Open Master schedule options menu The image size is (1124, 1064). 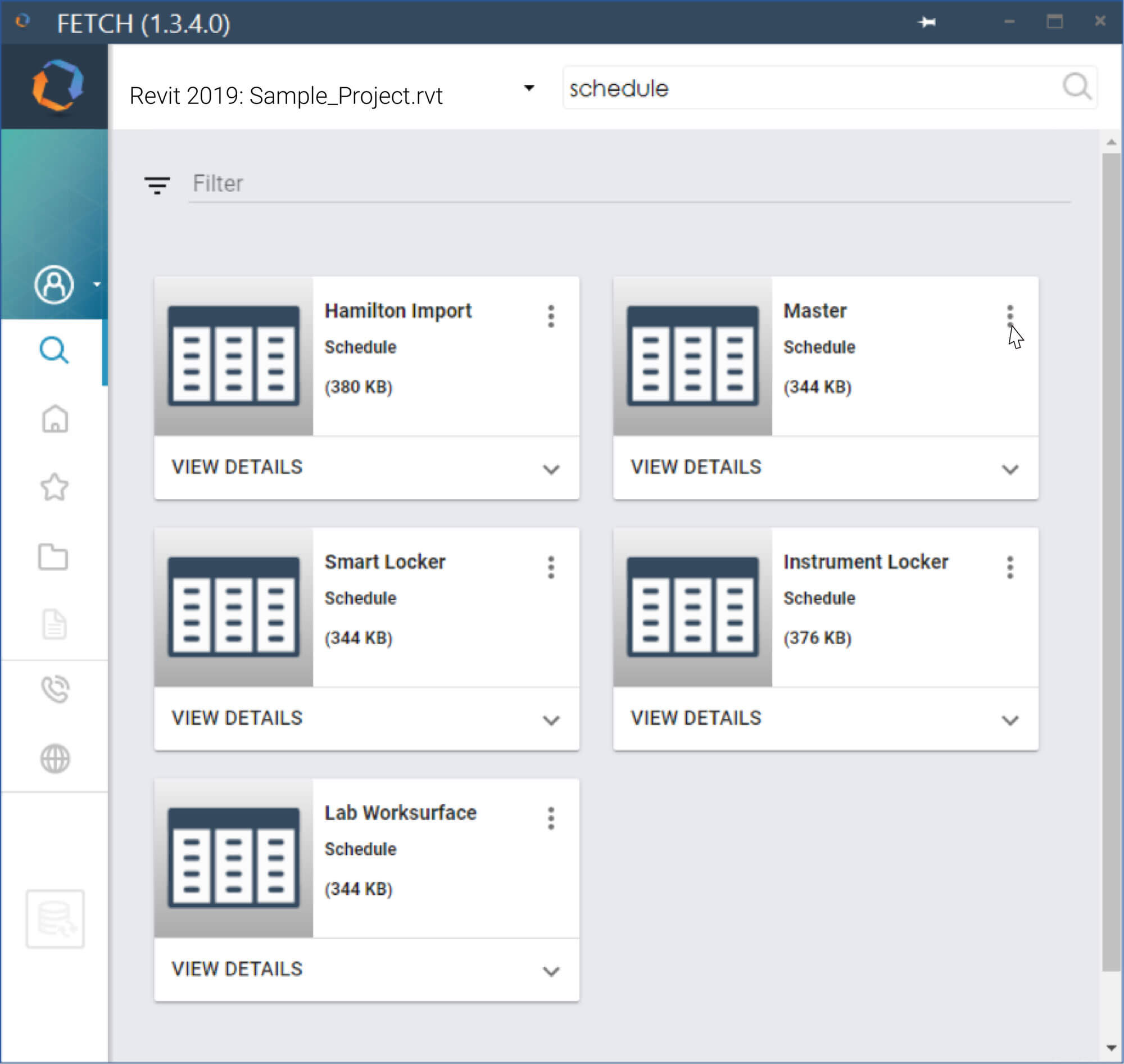point(1010,316)
